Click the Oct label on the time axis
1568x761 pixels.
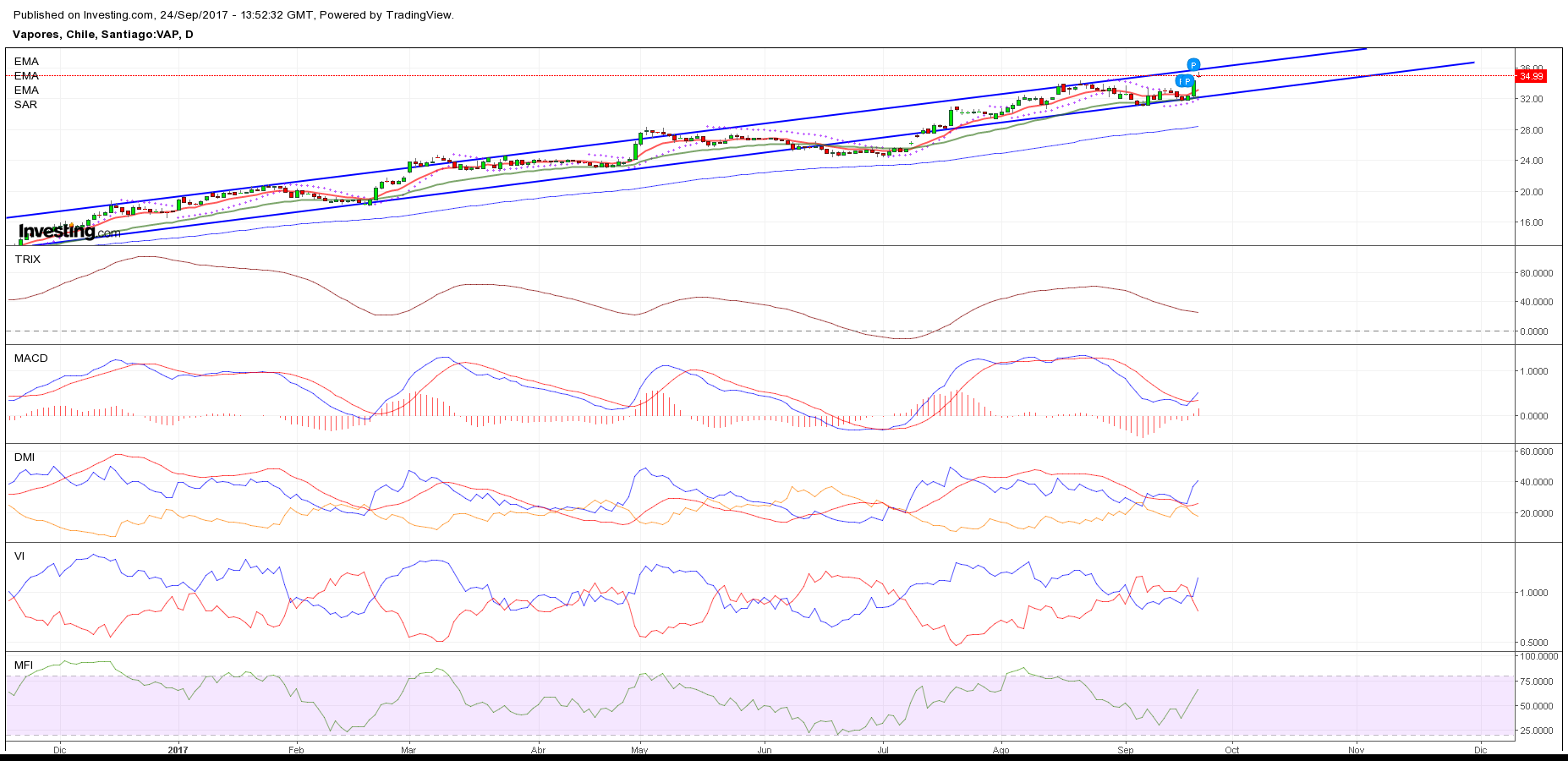1232,750
